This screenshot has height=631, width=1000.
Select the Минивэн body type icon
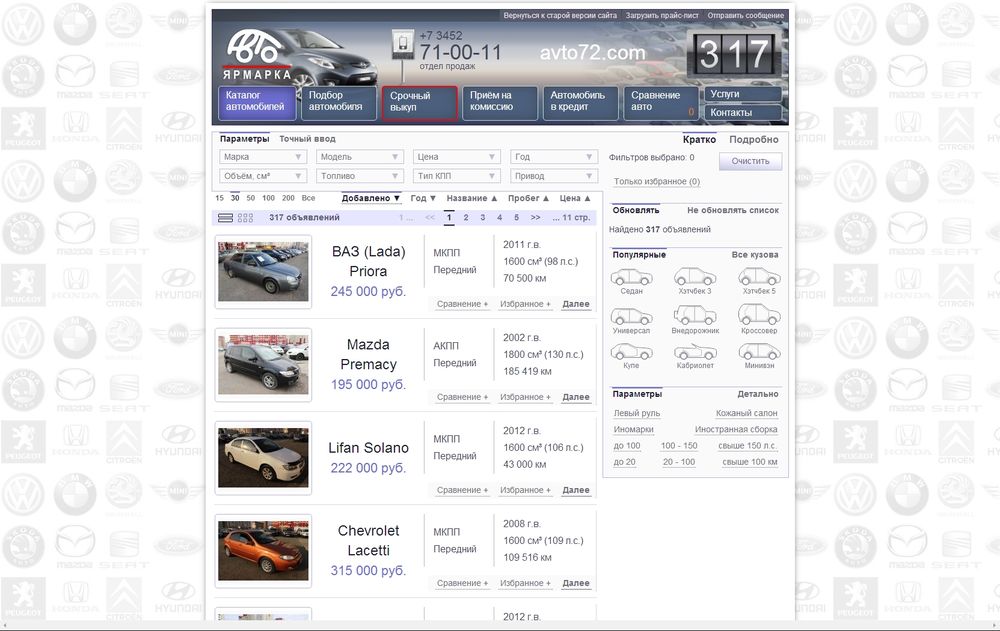759,352
